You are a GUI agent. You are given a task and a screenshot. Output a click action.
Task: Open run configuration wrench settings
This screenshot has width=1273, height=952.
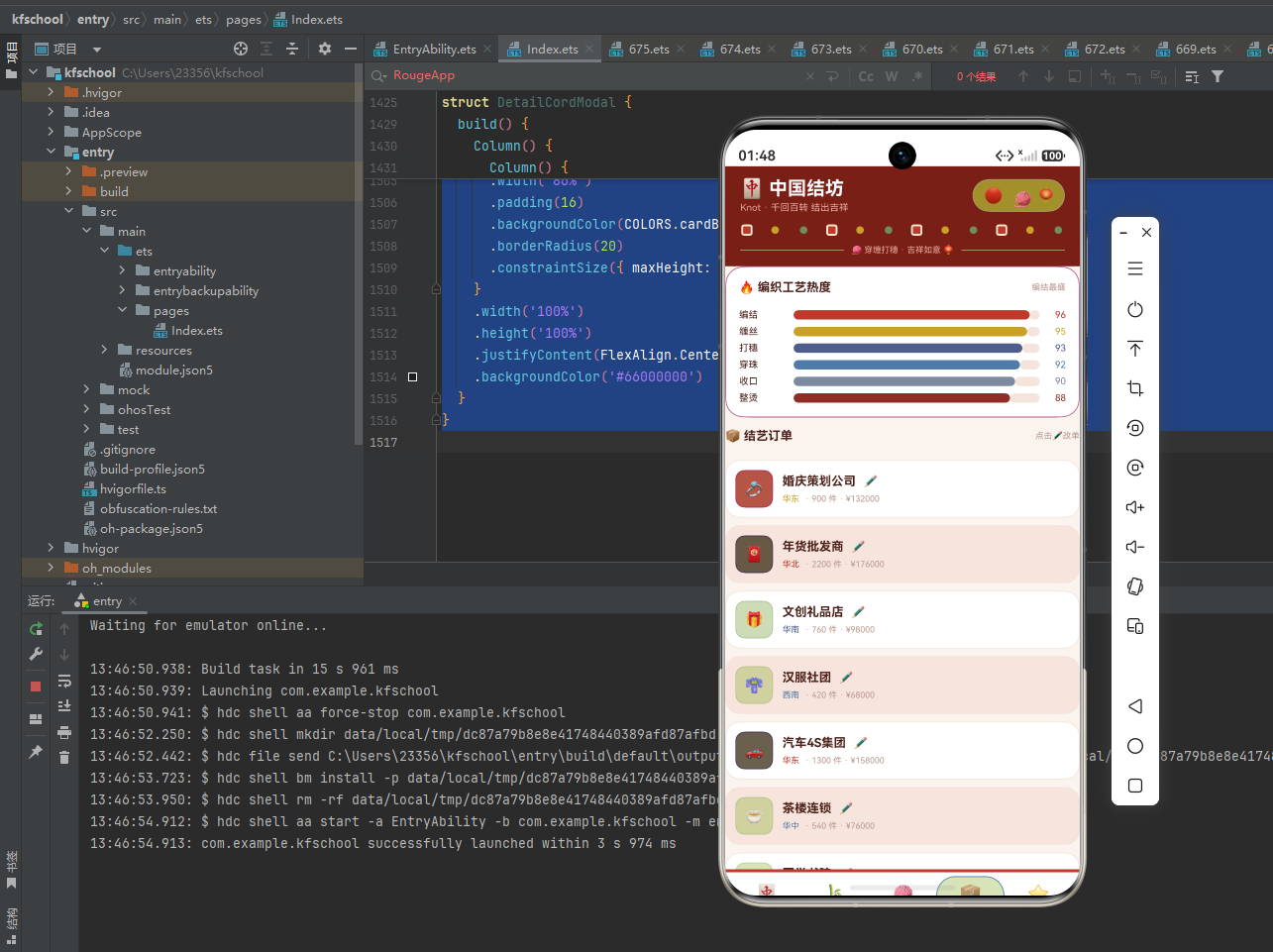click(x=36, y=654)
